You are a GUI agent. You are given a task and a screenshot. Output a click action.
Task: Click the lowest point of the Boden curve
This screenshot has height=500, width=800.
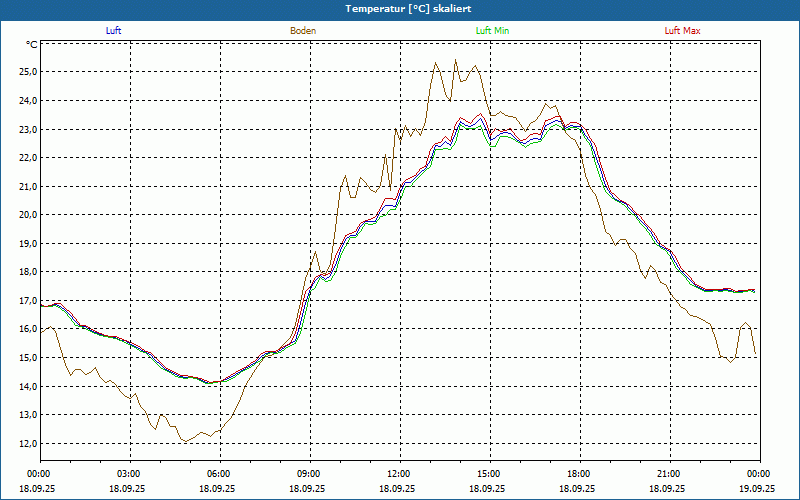pyautogui.click(x=184, y=441)
